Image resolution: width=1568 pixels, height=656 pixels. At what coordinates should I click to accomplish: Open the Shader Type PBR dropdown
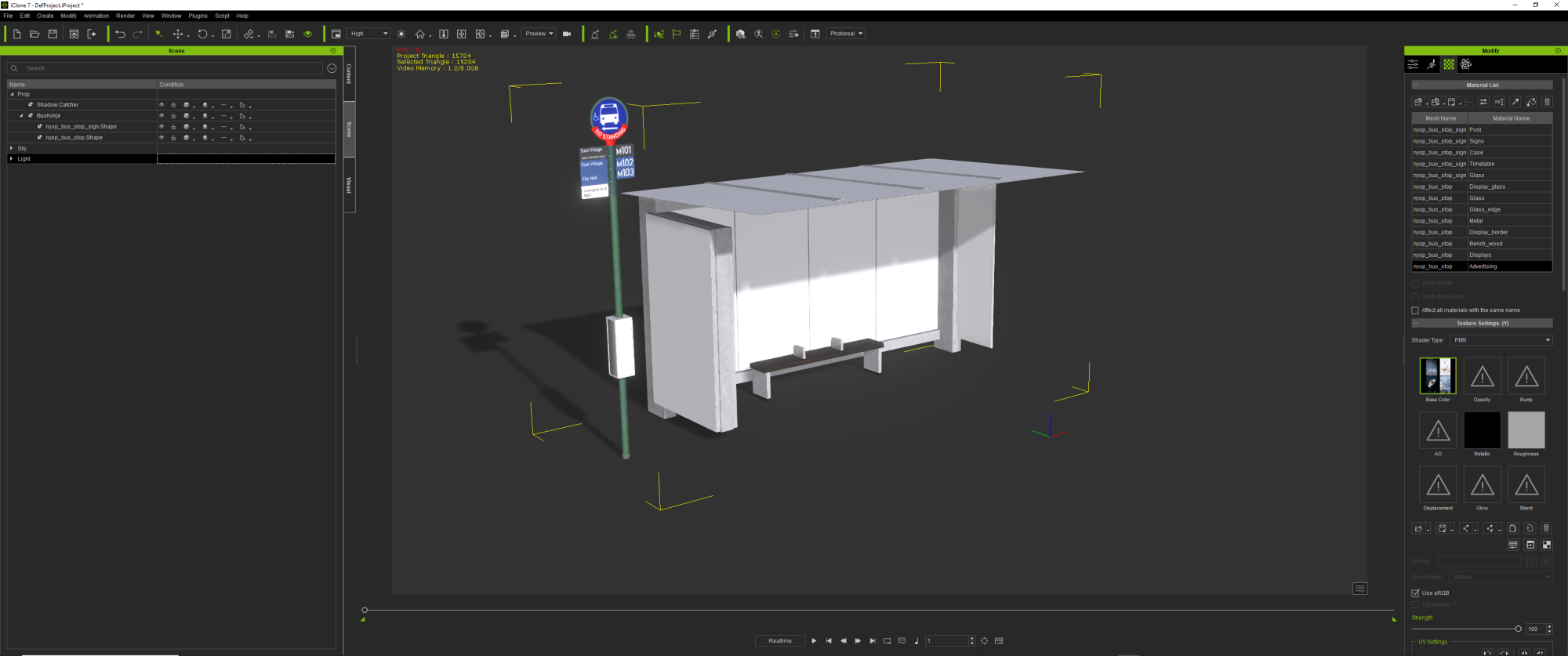click(1501, 340)
